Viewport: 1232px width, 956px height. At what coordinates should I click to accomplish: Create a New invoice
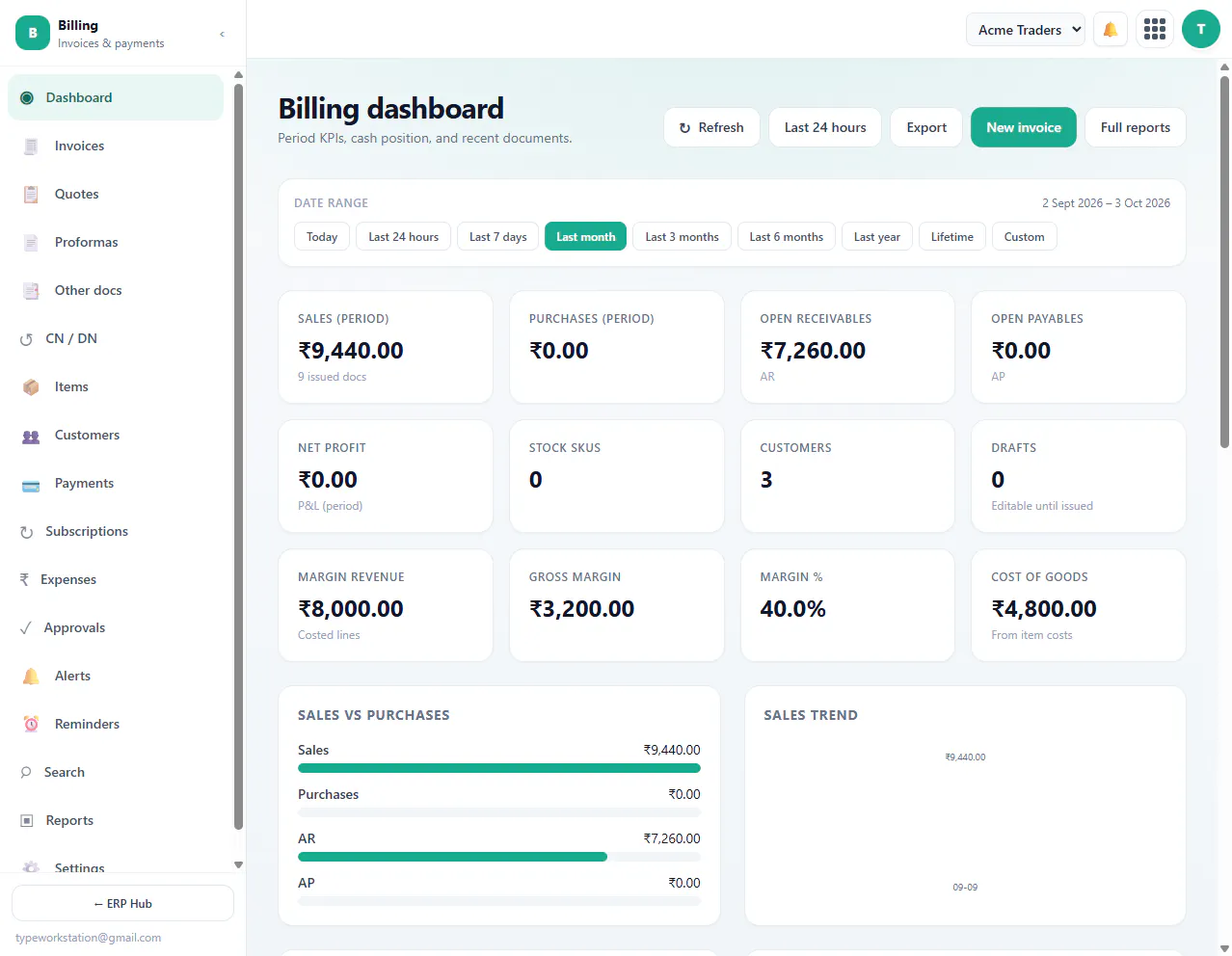tap(1024, 127)
